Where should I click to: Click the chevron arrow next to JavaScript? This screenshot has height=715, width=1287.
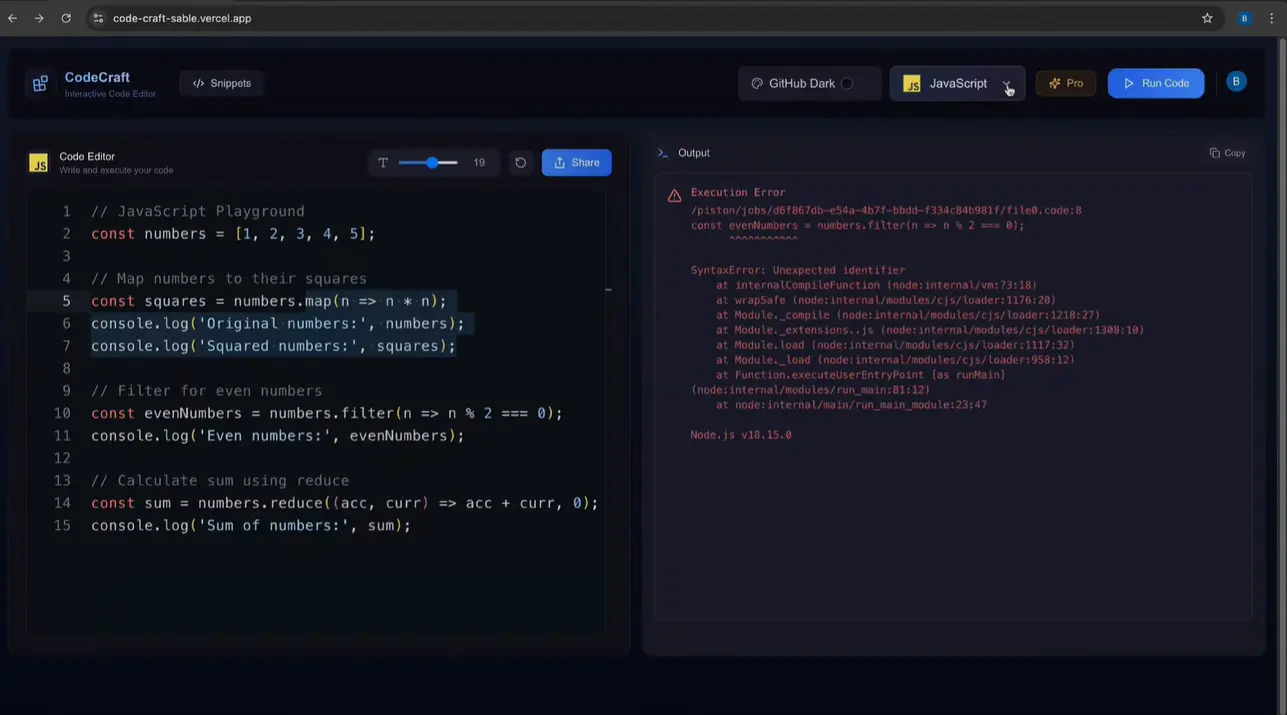click(x=1007, y=84)
